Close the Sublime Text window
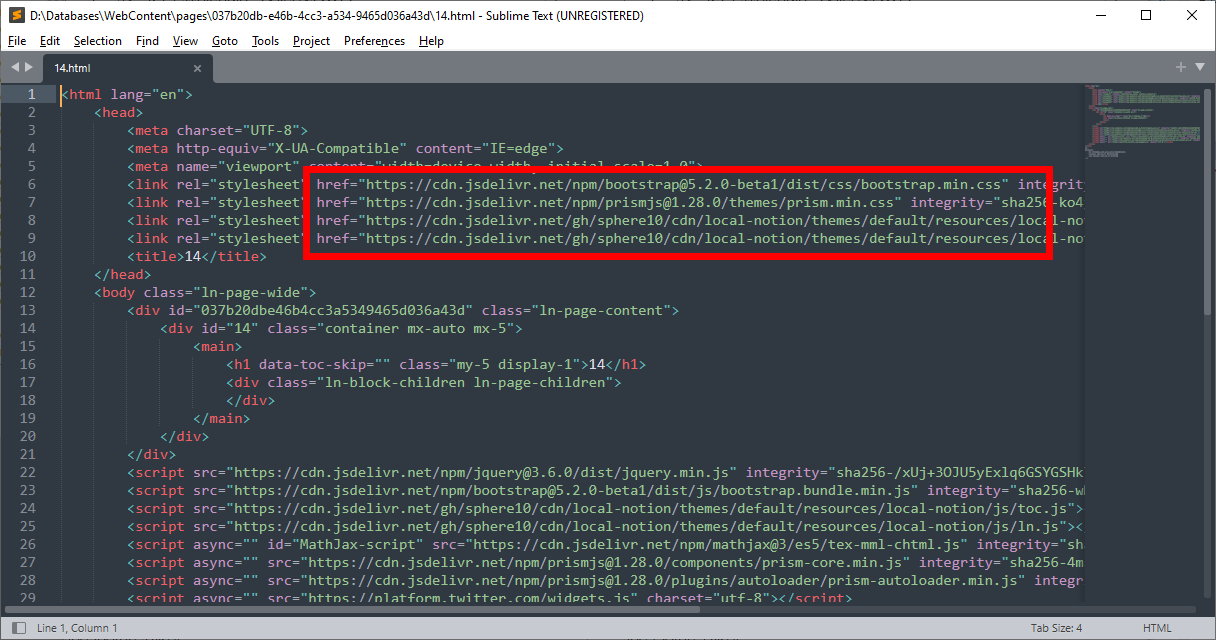1216x640 pixels. (1193, 15)
